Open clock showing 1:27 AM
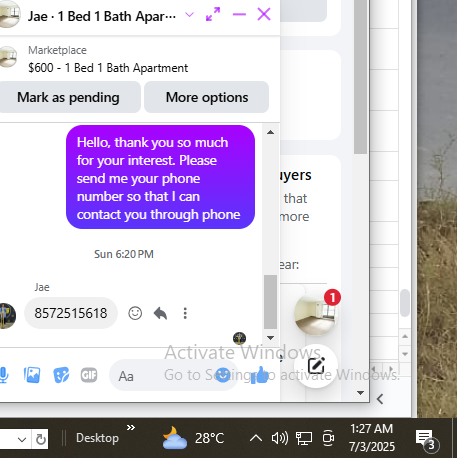Image resolution: width=457 pixels, height=458 pixels. click(x=372, y=438)
